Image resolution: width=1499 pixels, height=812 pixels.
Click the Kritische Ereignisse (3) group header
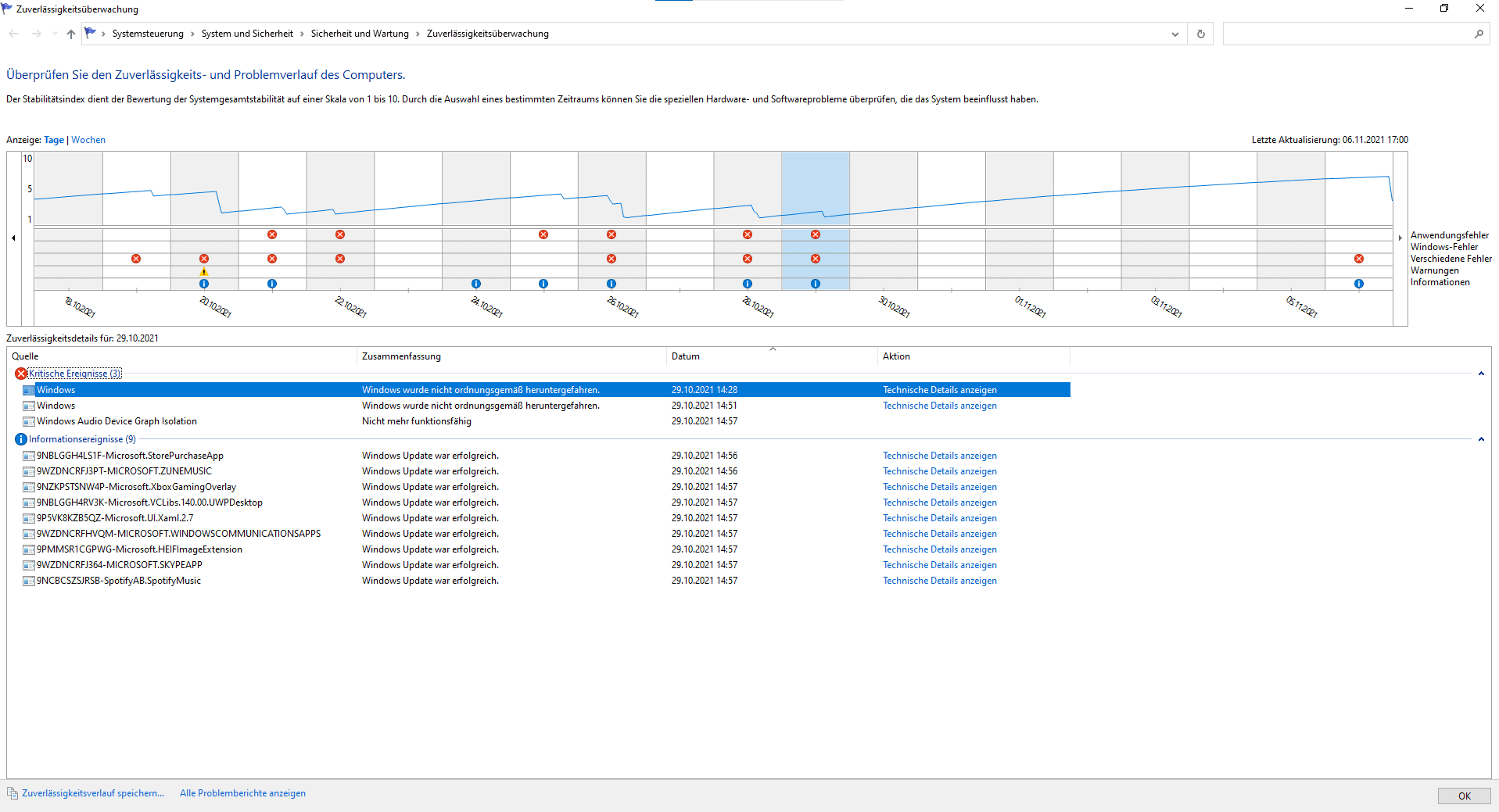(x=75, y=374)
